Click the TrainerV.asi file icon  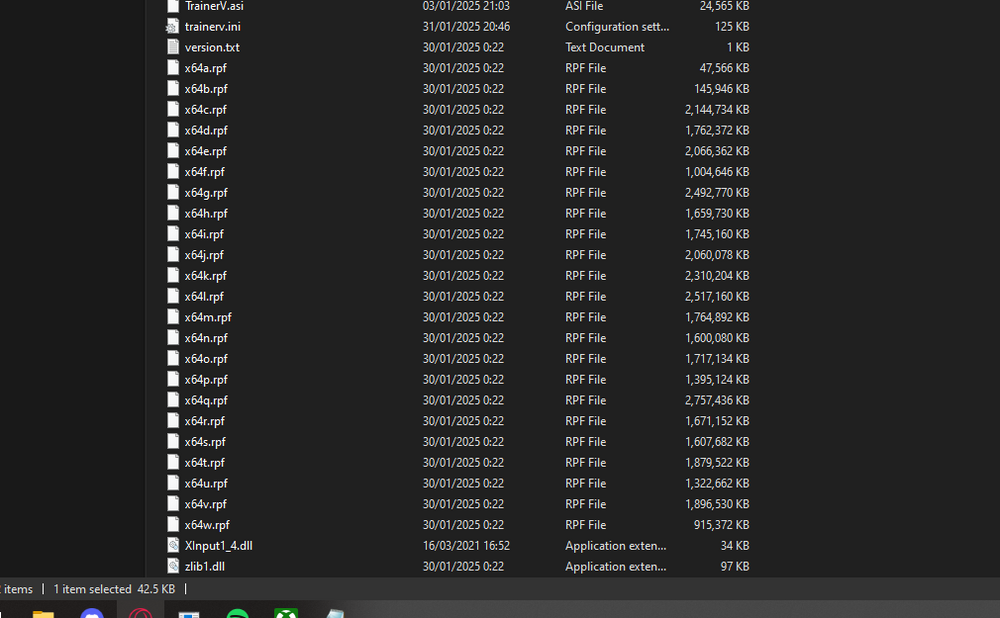(x=171, y=6)
